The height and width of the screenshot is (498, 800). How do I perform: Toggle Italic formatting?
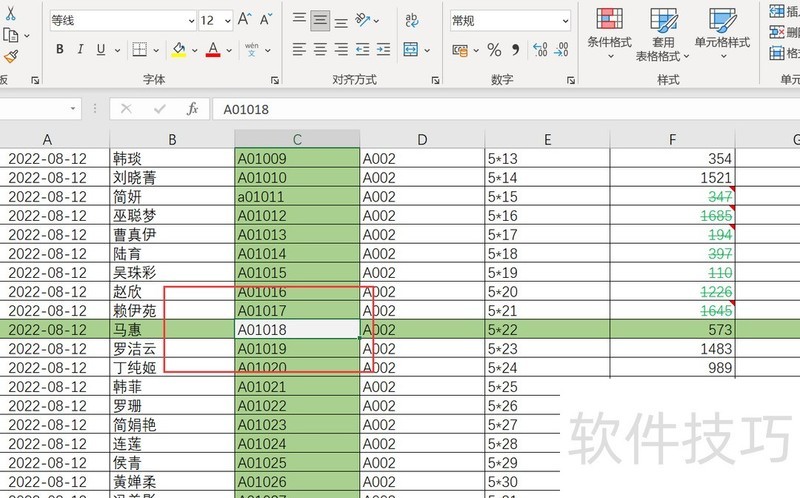[x=80, y=49]
